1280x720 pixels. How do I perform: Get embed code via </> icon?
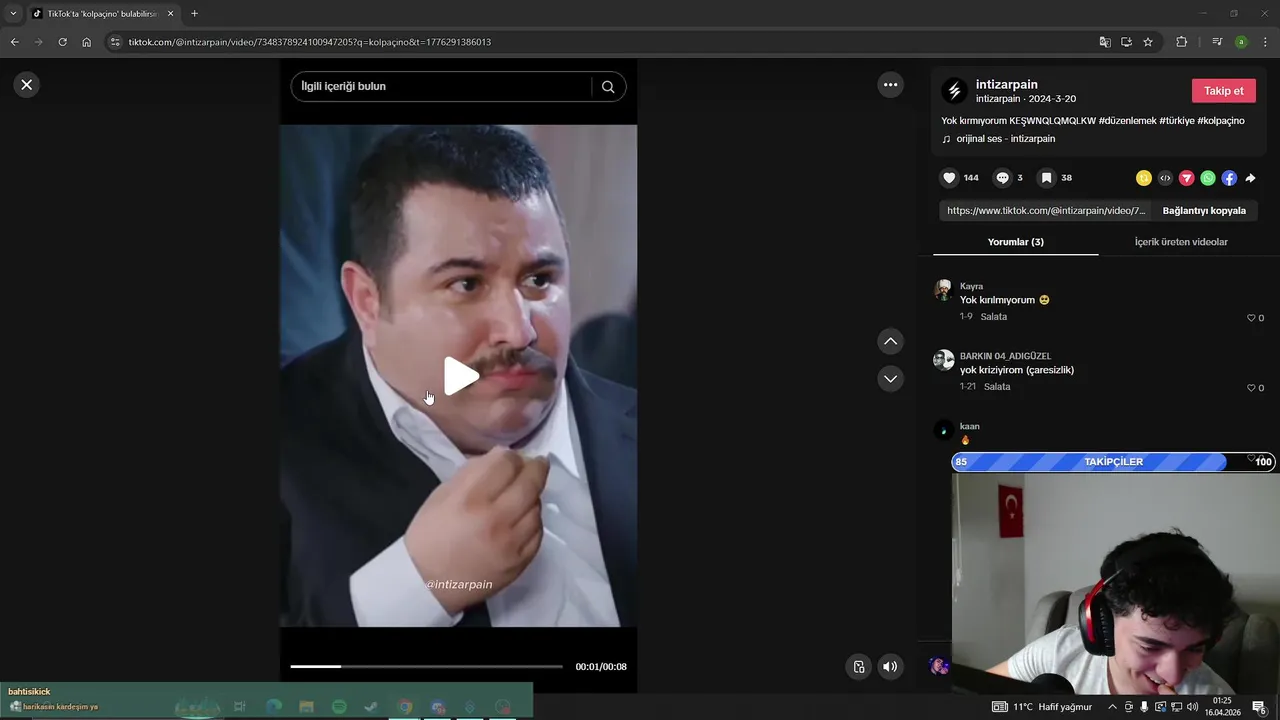coord(1165,178)
